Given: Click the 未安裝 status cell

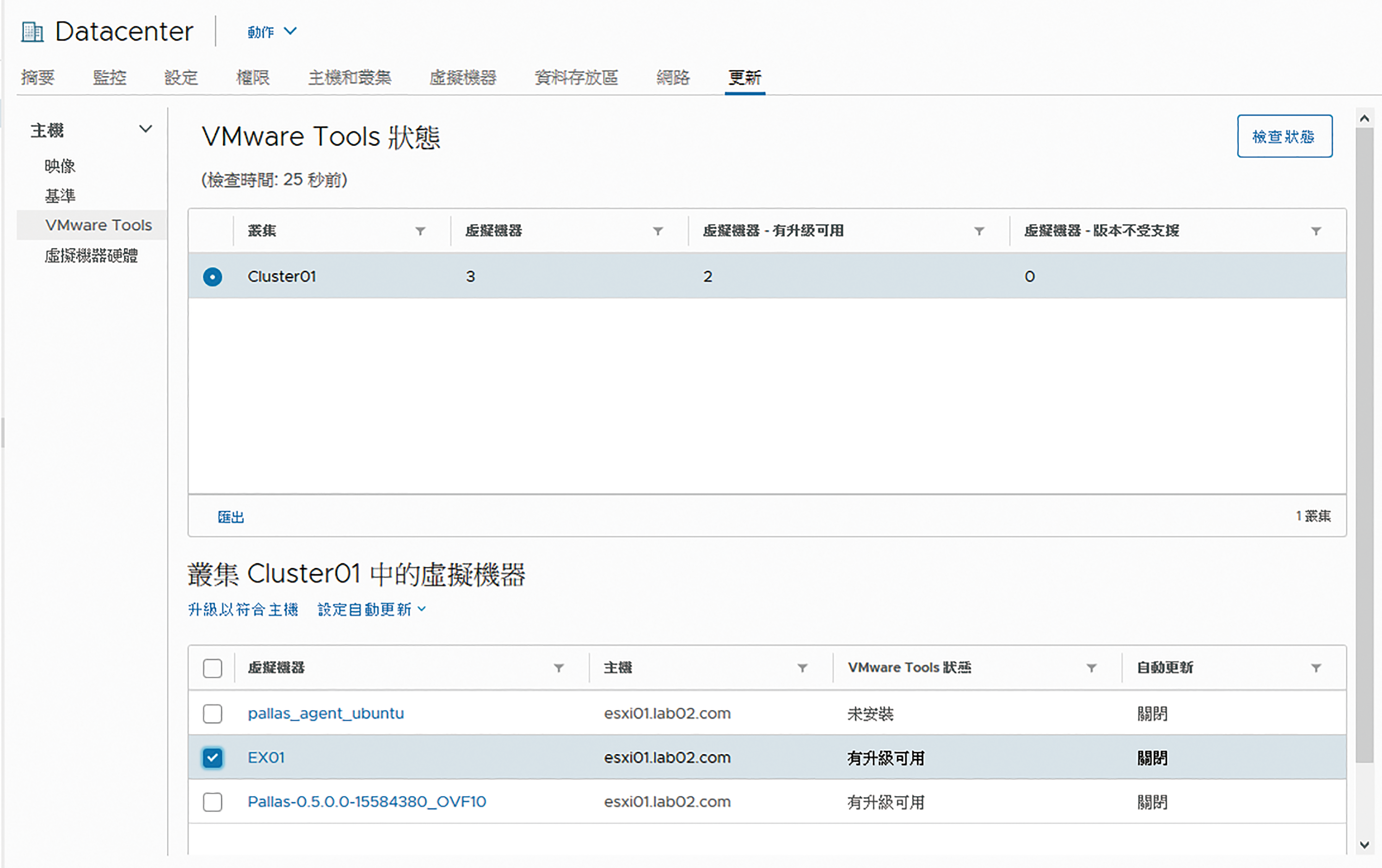Looking at the screenshot, I should (x=871, y=714).
